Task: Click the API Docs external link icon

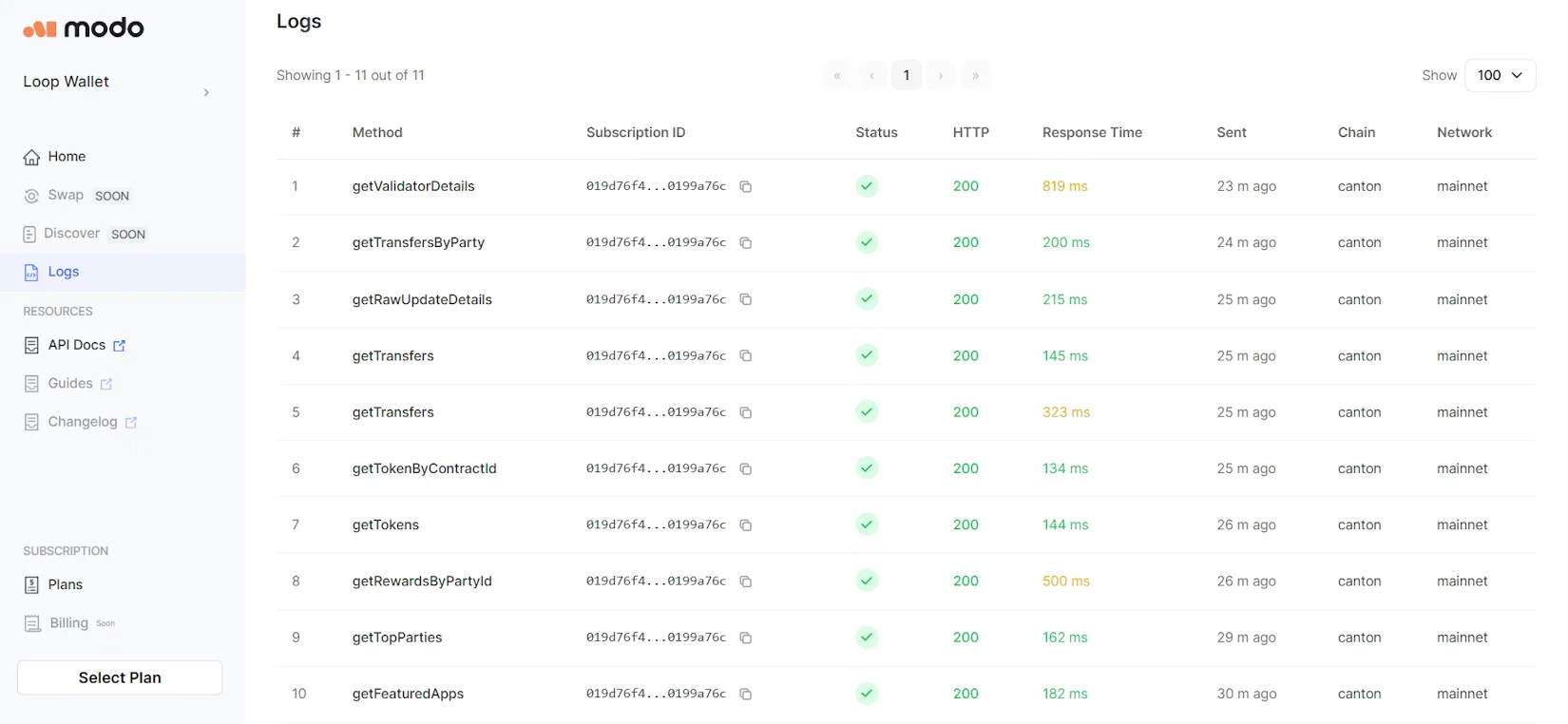Action: point(119,346)
